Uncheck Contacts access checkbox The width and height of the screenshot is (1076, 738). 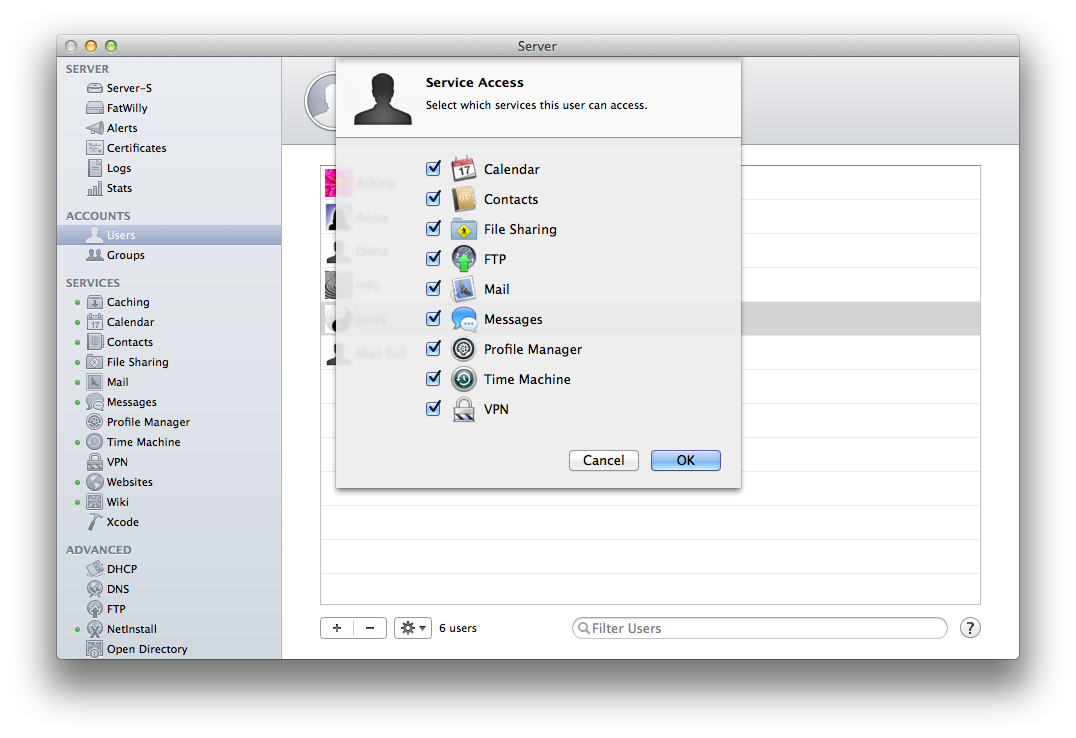[x=433, y=198]
